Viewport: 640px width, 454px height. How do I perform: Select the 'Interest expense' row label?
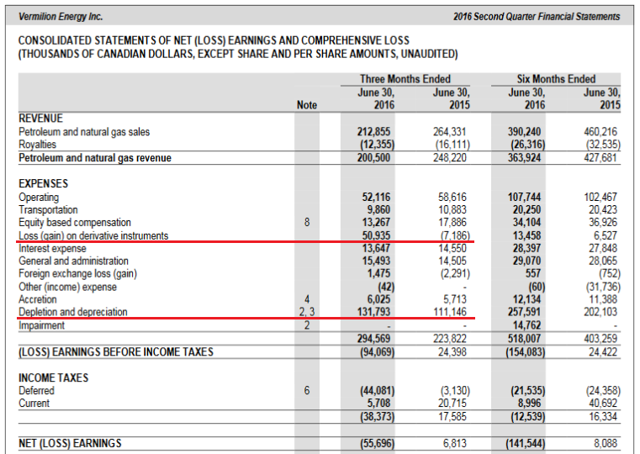click(52, 249)
